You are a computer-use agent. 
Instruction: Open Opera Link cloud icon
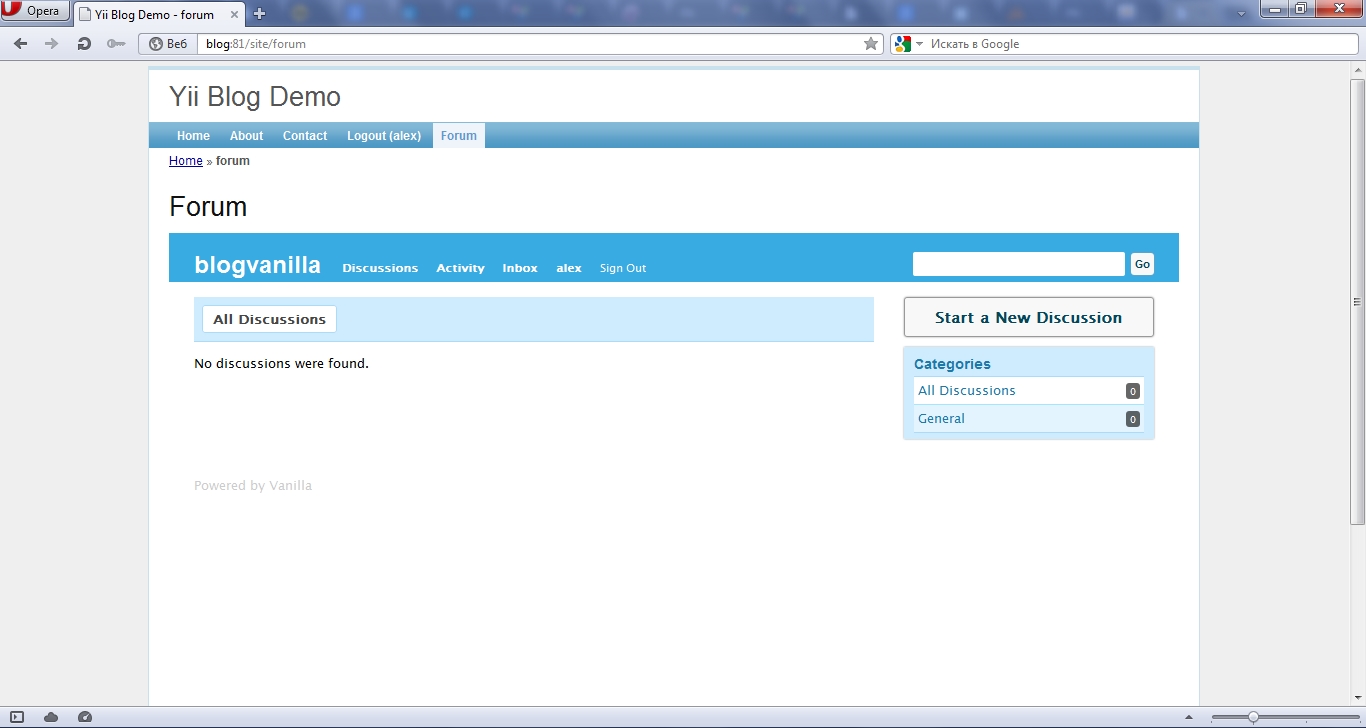(51, 717)
